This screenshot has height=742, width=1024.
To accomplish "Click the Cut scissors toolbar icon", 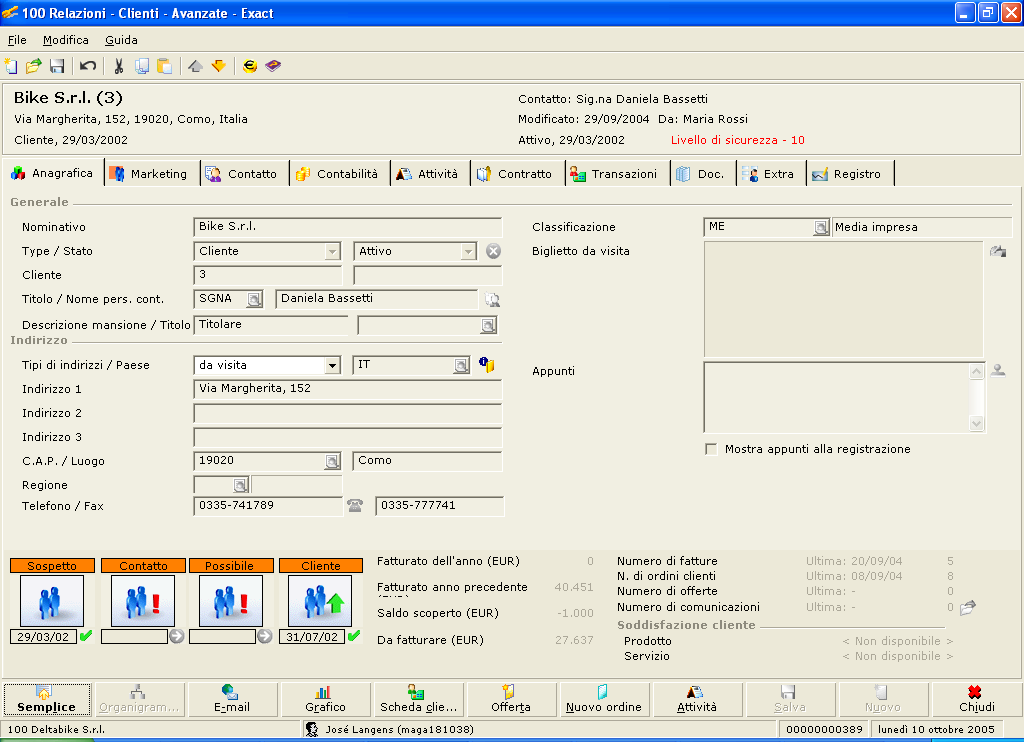I will 118,65.
